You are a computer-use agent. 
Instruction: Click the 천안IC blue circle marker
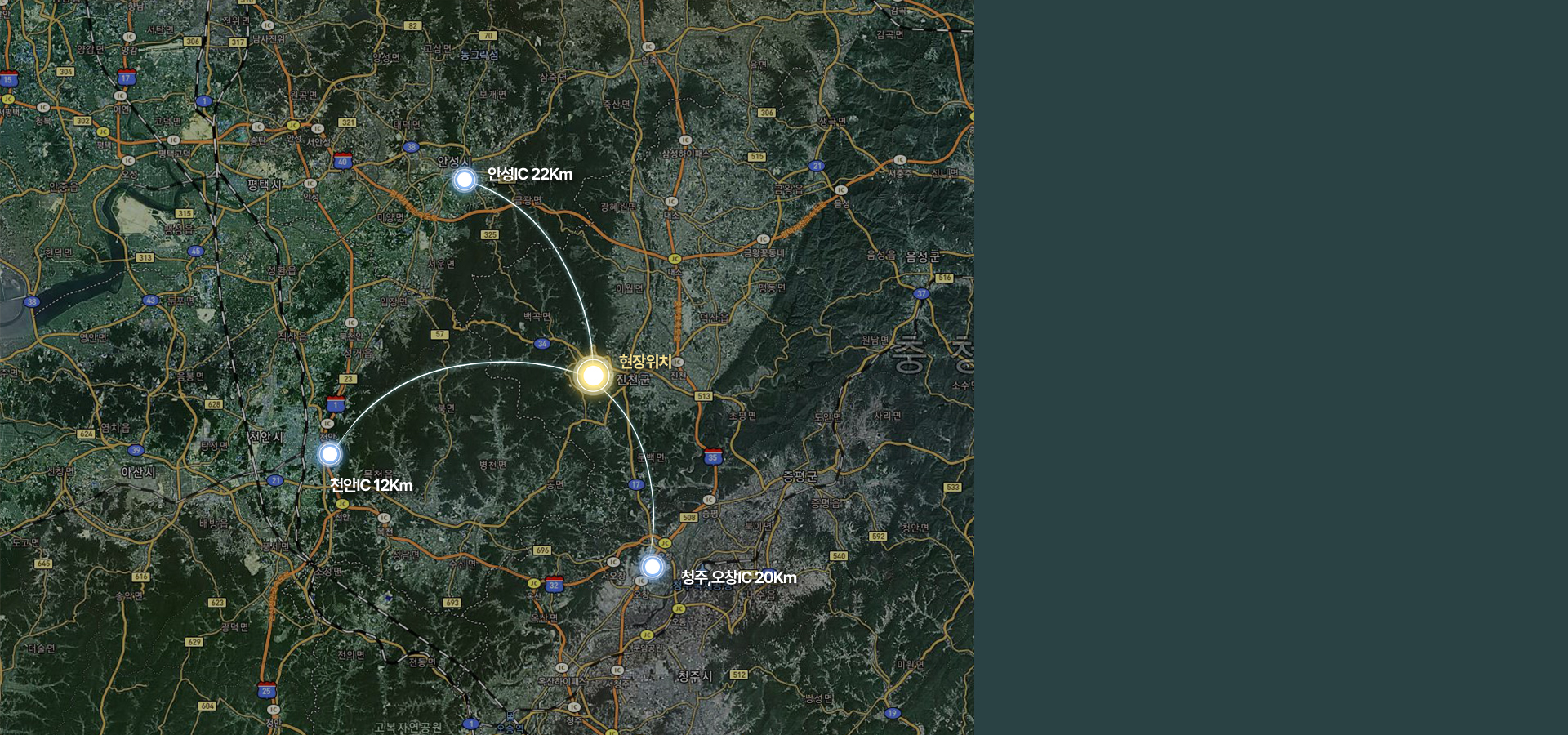[330, 454]
